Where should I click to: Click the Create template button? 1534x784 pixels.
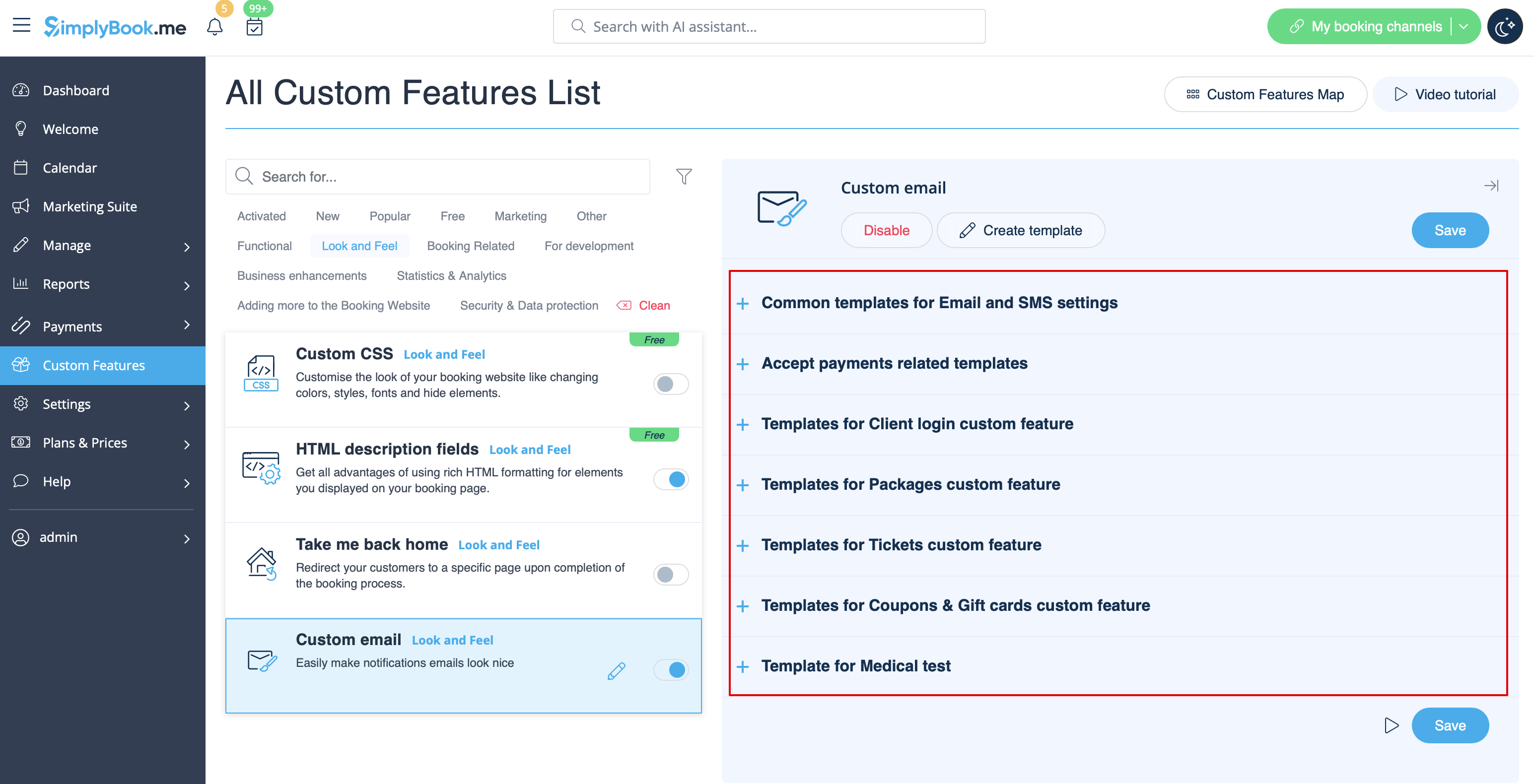pyautogui.click(x=1021, y=230)
